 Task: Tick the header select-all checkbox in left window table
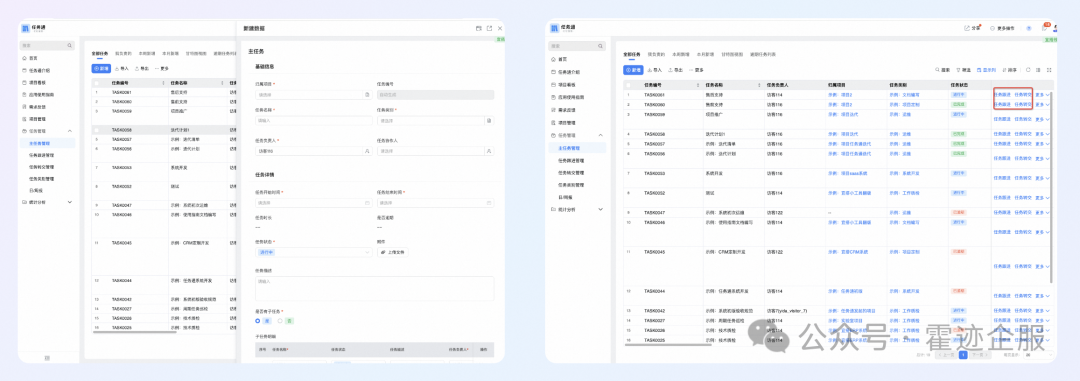[x=96, y=82]
